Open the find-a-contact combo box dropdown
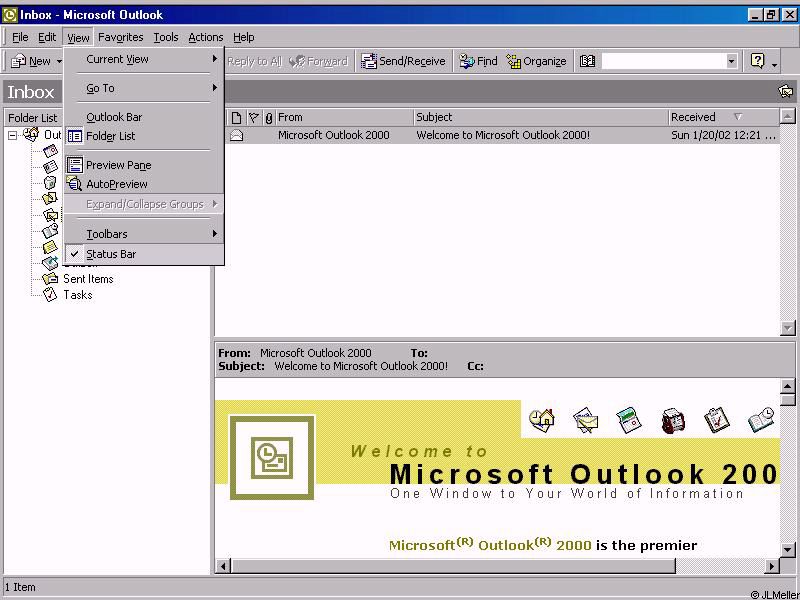800x600 pixels. pos(732,61)
